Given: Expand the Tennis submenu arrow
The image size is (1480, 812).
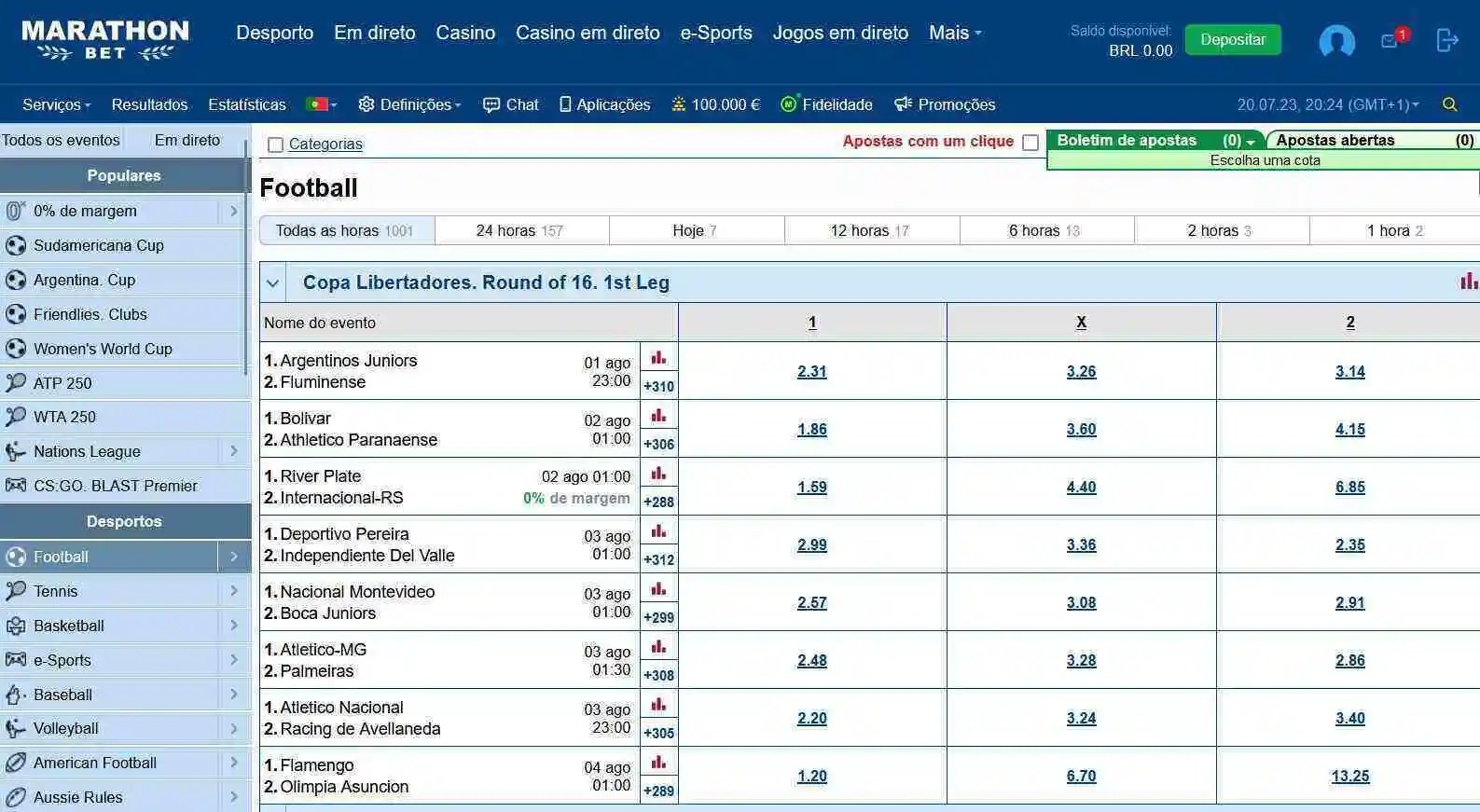Looking at the screenshot, I should click(234, 591).
